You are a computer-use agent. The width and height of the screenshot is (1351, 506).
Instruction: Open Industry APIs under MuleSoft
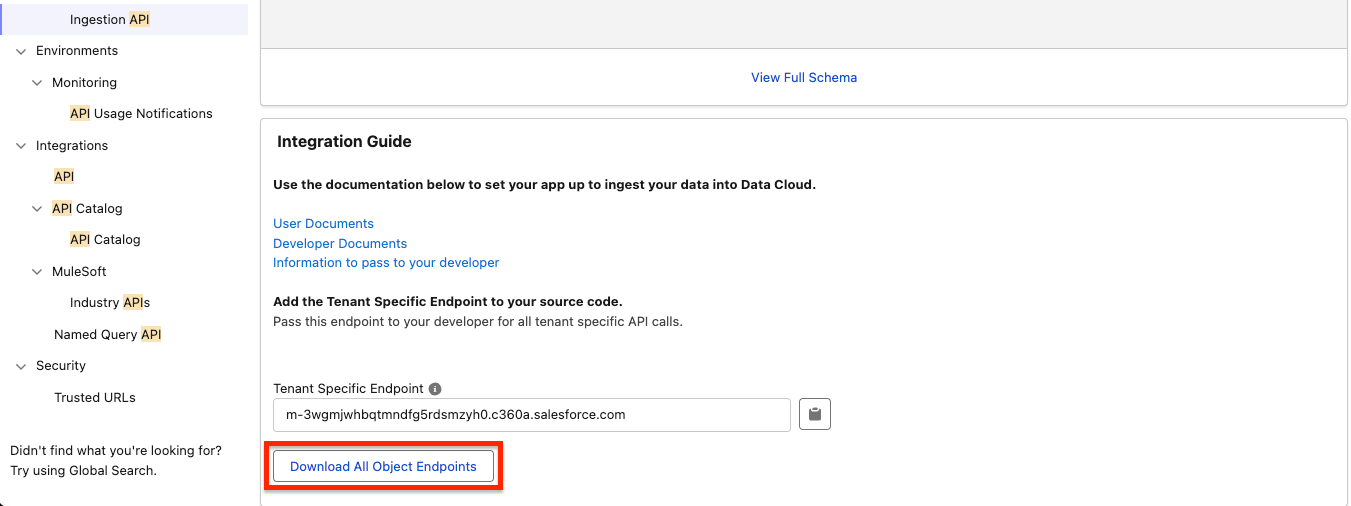(x=110, y=303)
